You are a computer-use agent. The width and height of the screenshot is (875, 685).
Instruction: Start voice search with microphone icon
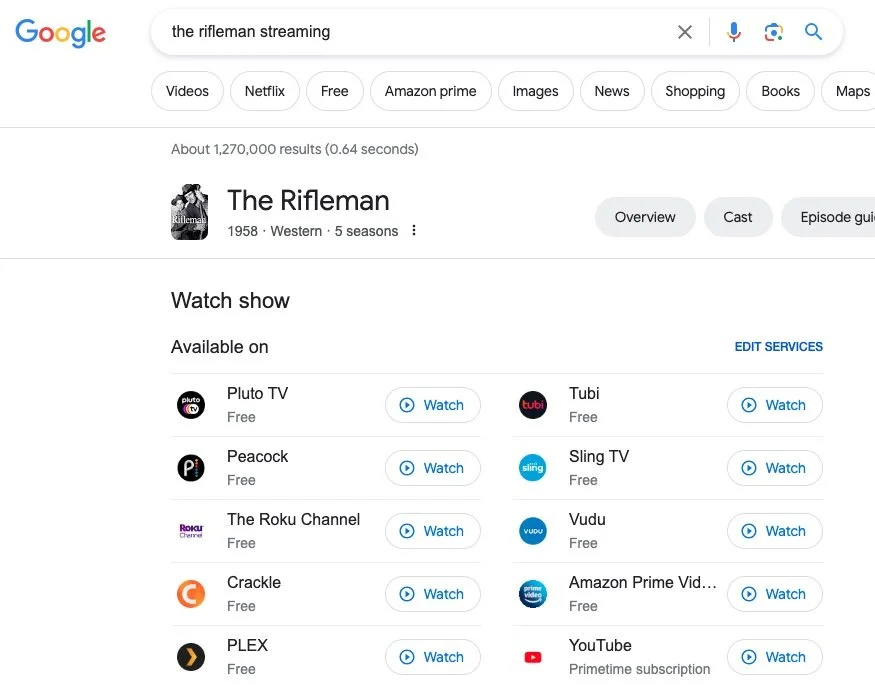734,32
